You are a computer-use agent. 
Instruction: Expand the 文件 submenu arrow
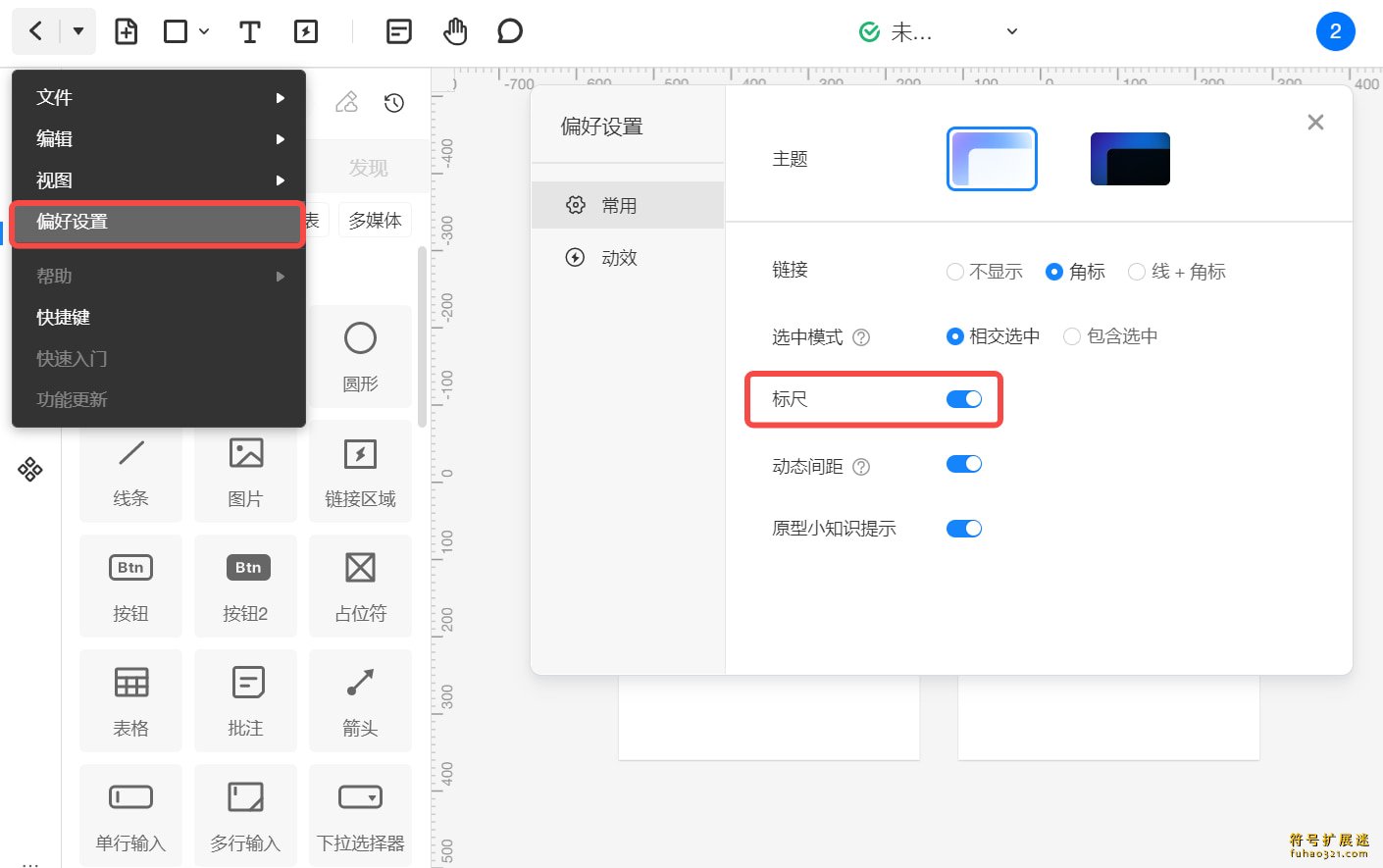coord(281,98)
